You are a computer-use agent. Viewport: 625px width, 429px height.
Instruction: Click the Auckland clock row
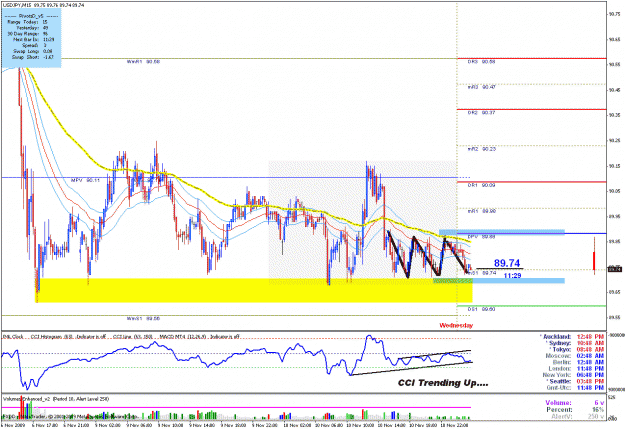[x=572, y=337]
